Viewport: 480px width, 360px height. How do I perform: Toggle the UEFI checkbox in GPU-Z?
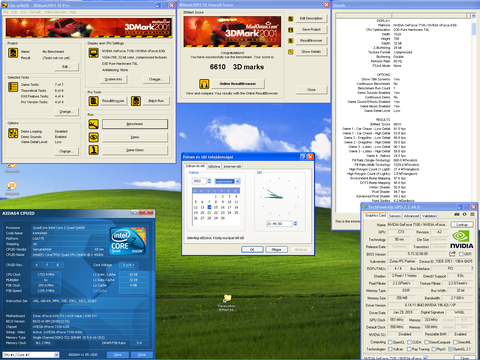461,254
